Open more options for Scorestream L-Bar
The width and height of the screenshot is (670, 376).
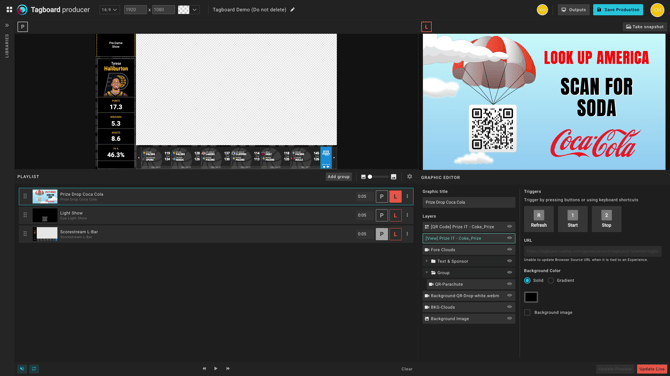pyautogui.click(x=407, y=234)
